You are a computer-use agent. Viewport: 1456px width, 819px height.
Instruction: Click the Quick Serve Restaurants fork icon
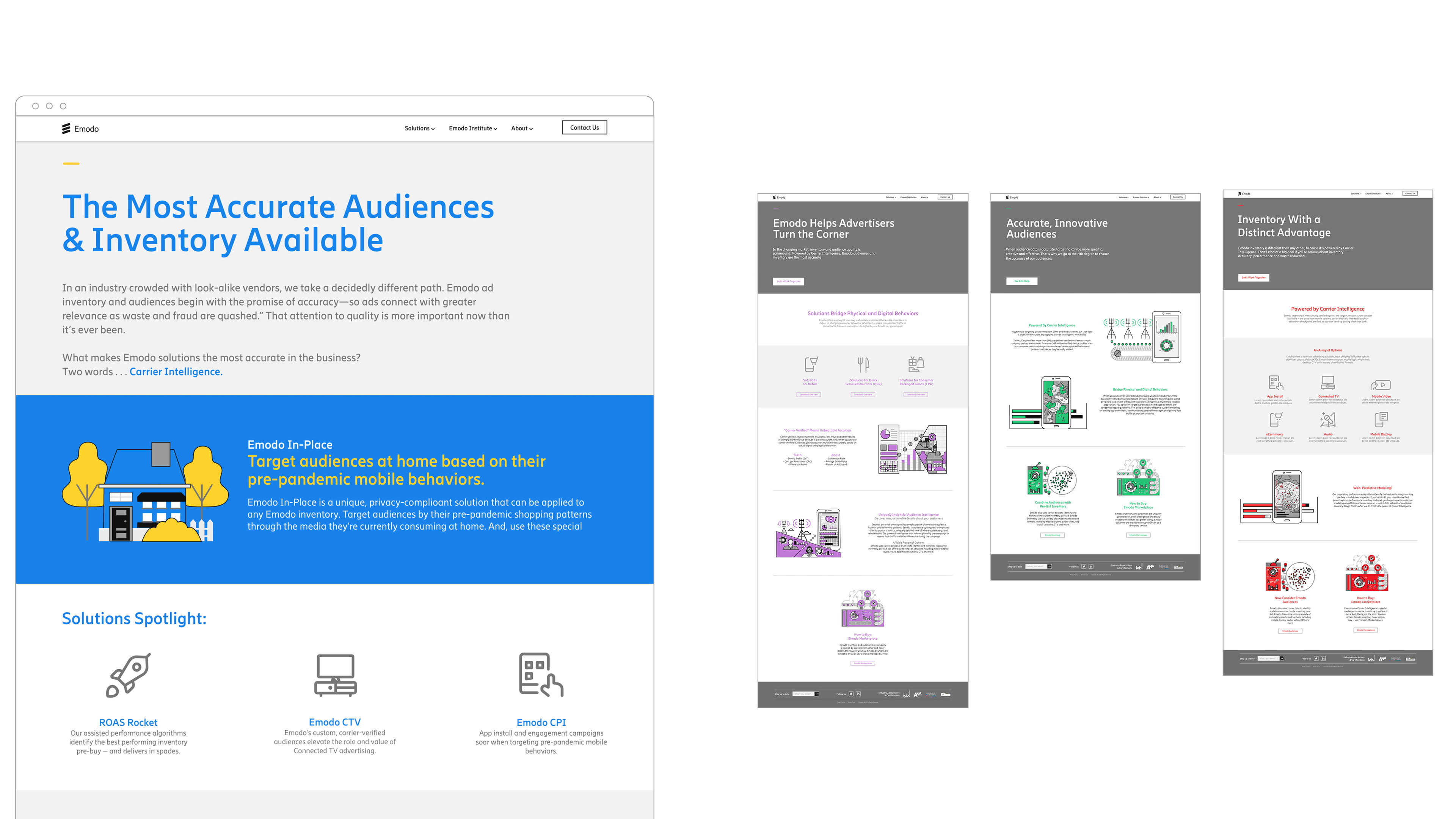(863, 364)
